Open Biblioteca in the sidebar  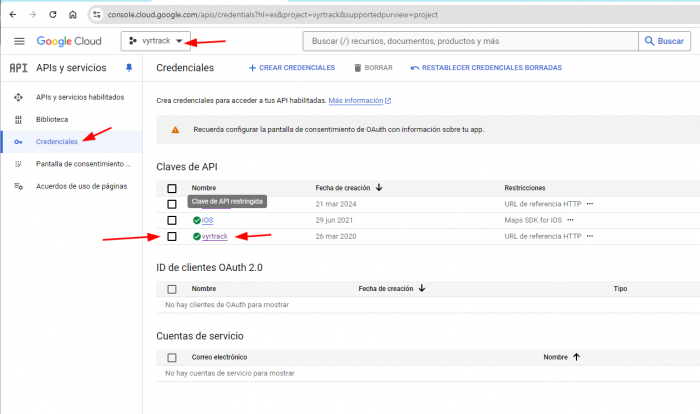52,119
